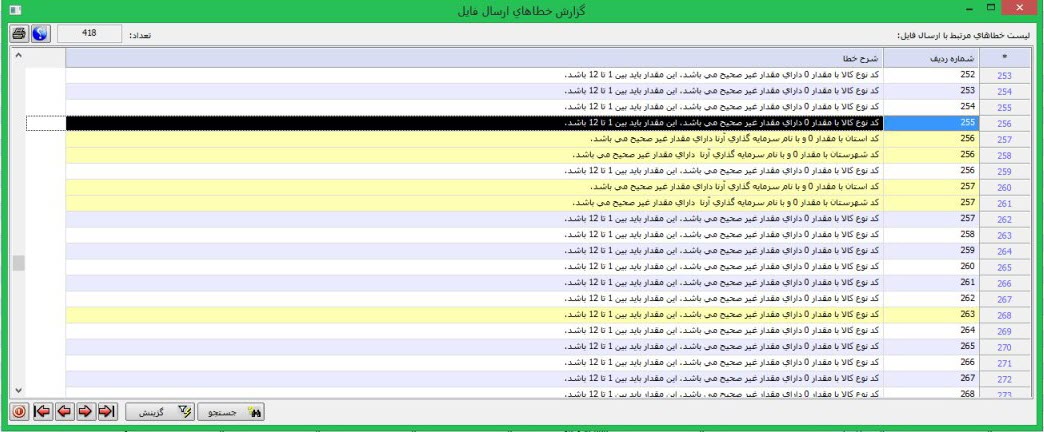1044x432 pixels.
Task: Select row header 262
Action: point(1003,219)
